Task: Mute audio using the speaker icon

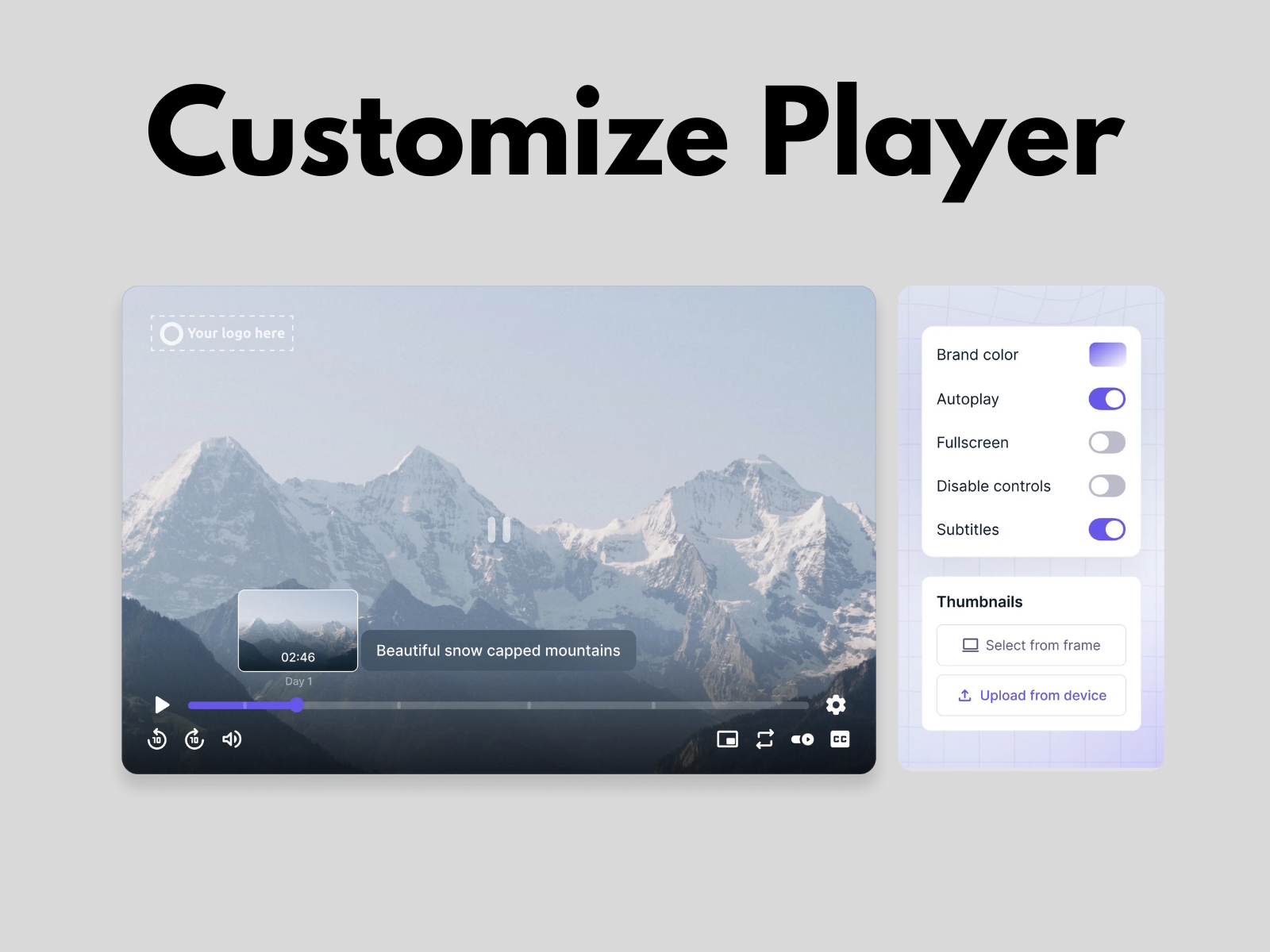Action: click(232, 739)
